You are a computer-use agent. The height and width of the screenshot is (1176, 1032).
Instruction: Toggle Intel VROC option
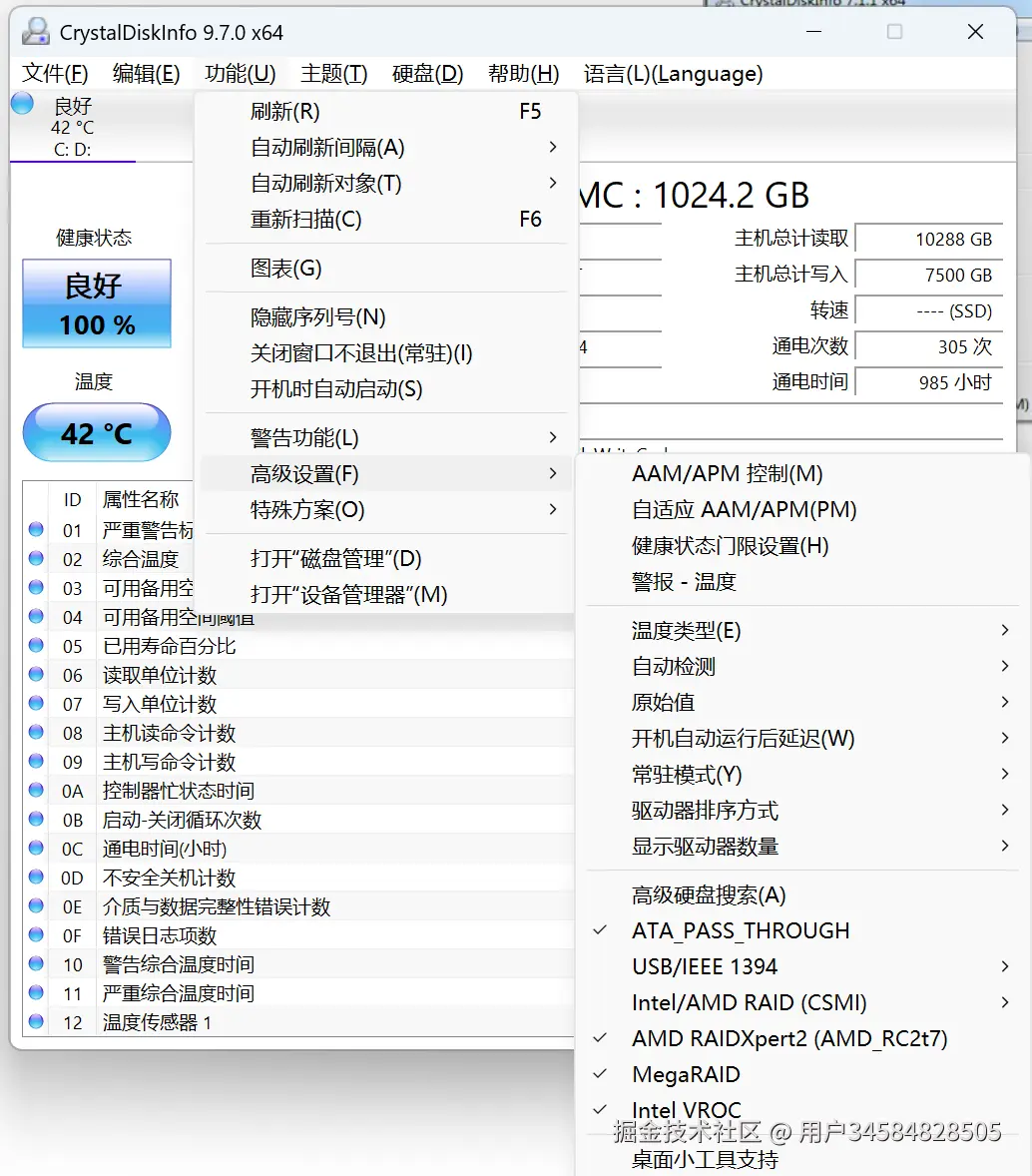pos(801,1109)
